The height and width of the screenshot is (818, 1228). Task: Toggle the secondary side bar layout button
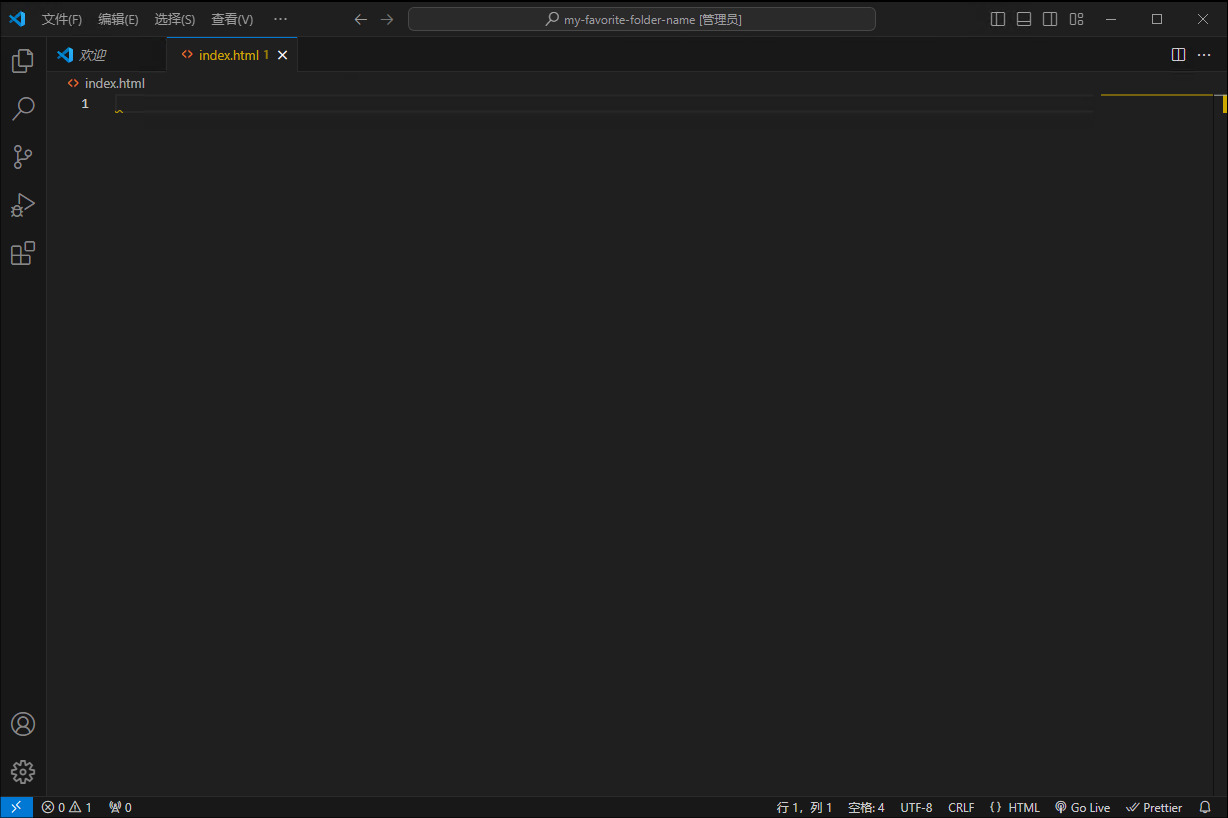pyautogui.click(x=1050, y=19)
